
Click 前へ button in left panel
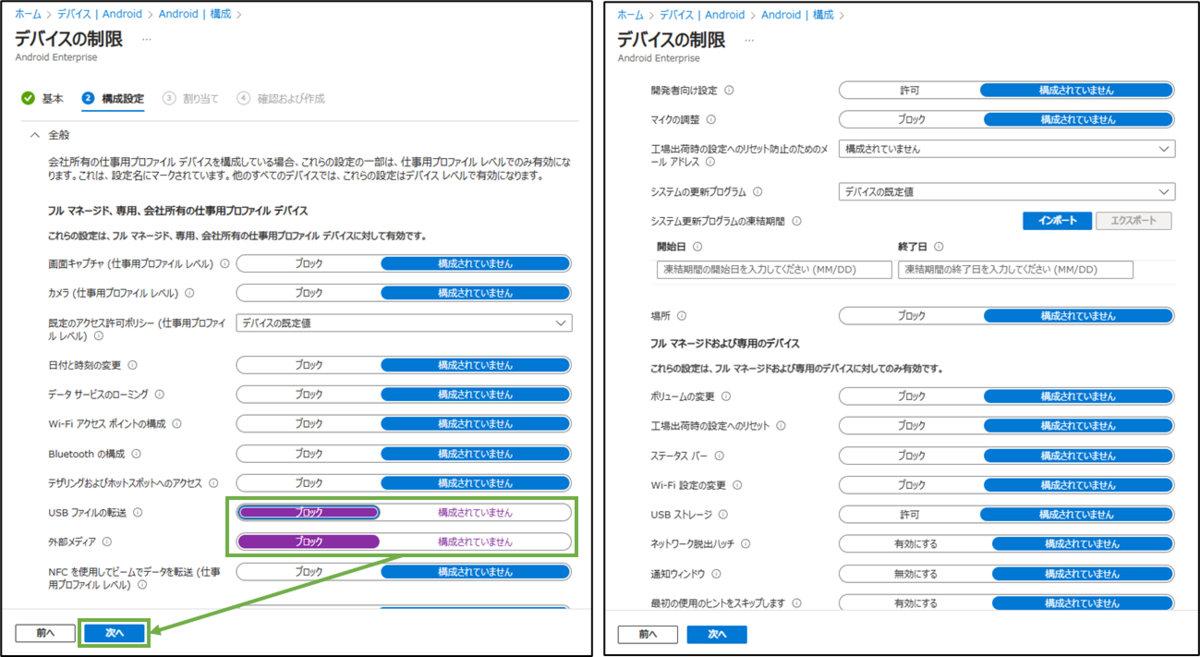coord(44,633)
